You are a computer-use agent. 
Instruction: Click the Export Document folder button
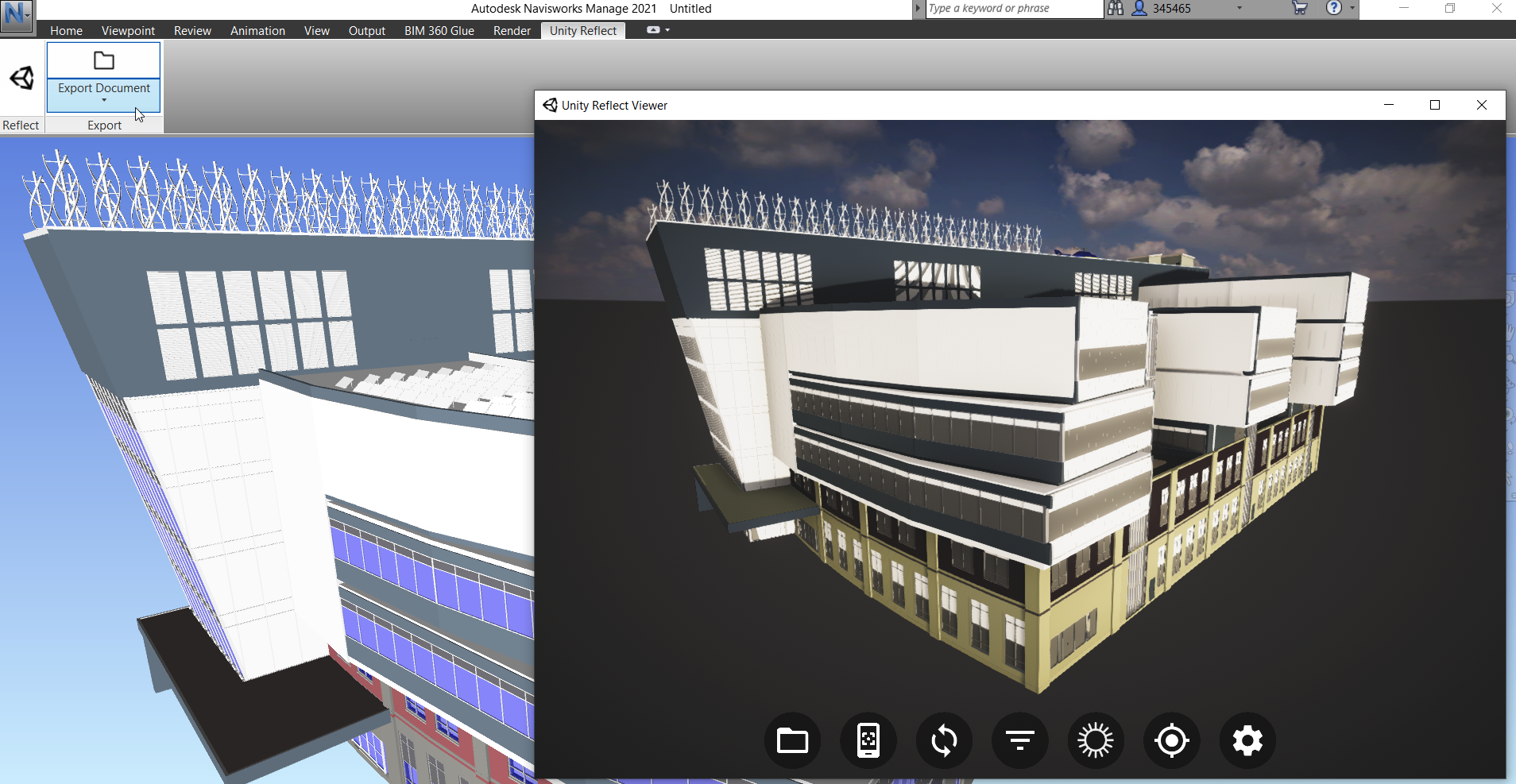click(x=104, y=61)
